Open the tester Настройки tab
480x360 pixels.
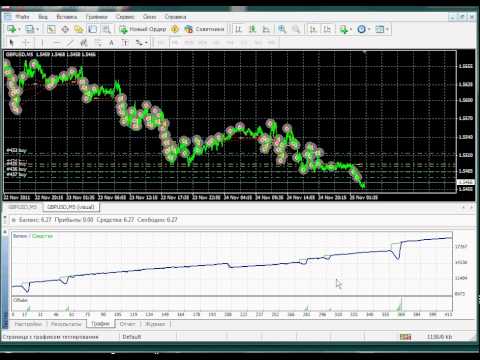pos(28,324)
